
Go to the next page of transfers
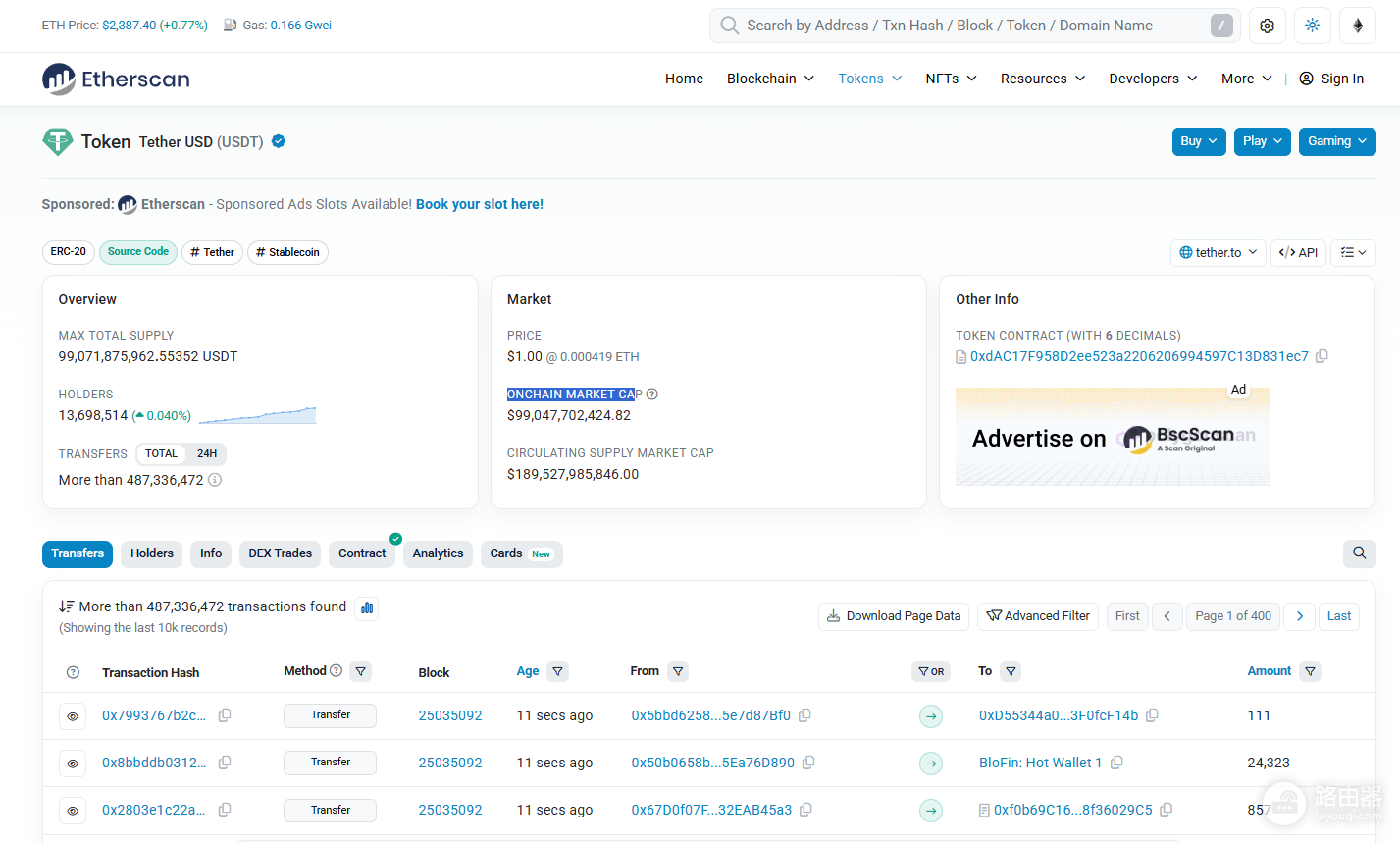[1300, 616]
